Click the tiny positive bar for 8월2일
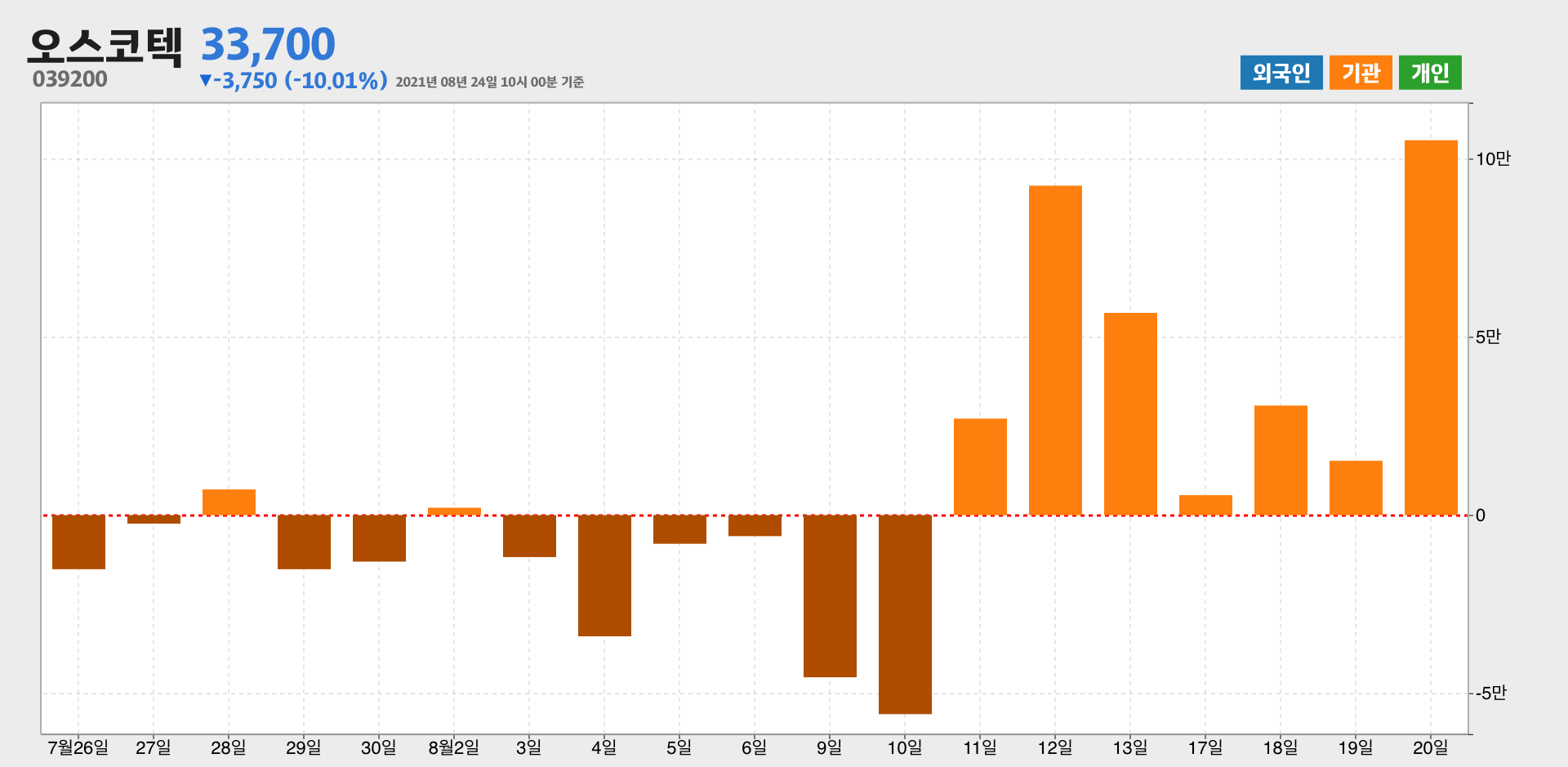 point(454,511)
